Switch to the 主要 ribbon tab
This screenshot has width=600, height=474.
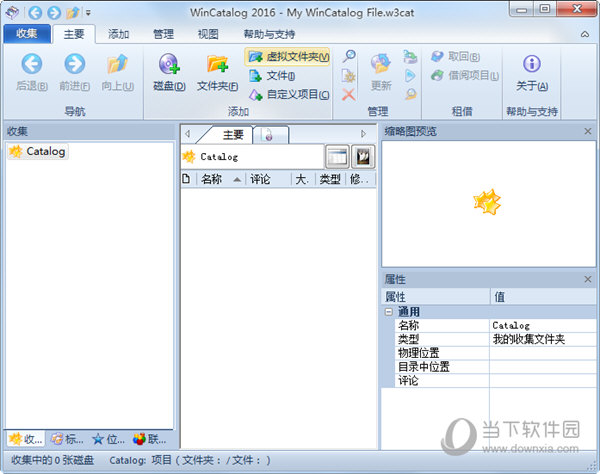pyautogui.click(x=74, y=34)
